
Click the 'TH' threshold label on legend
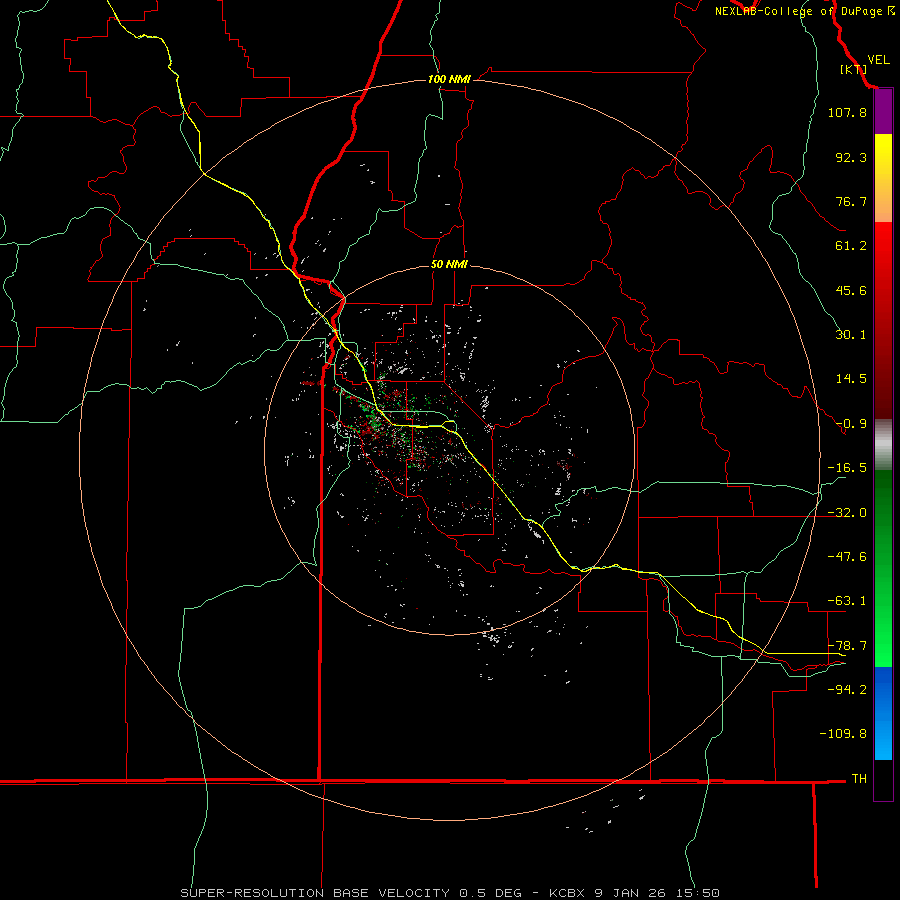click(x=859, y=779)
